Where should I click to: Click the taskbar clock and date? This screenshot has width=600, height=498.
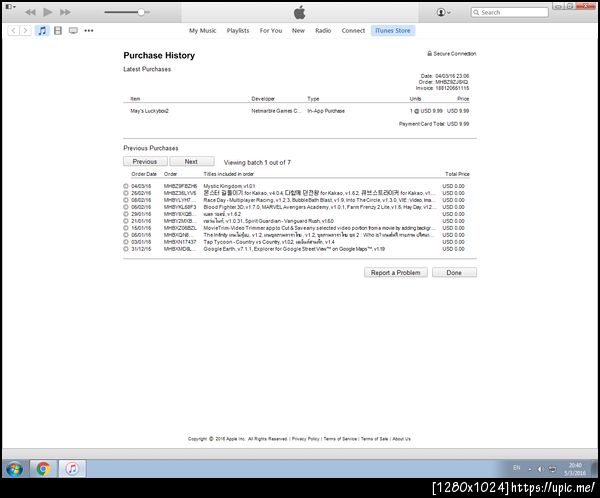coord(575,469)
